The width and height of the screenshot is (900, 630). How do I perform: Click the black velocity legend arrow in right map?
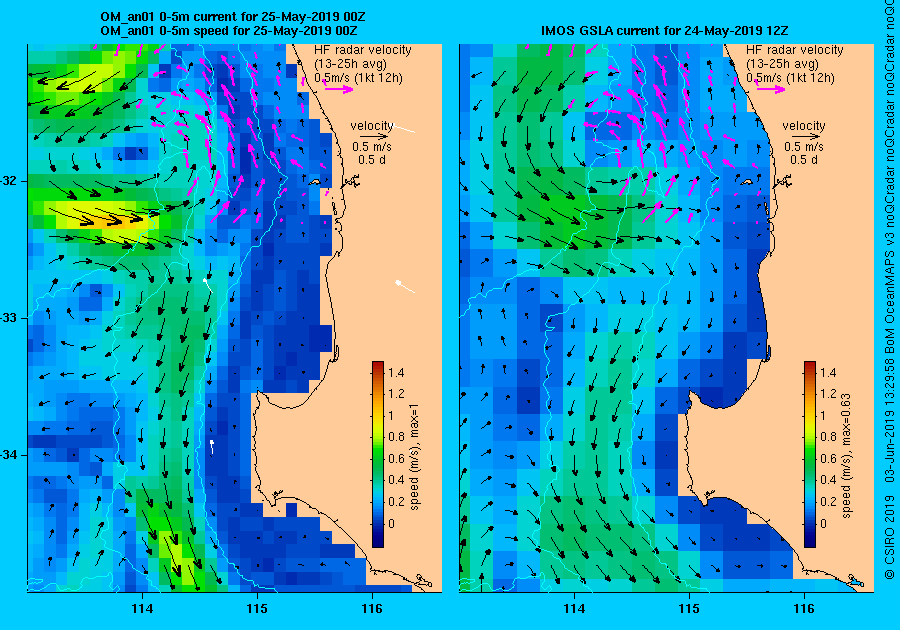(x=808, y=137)
